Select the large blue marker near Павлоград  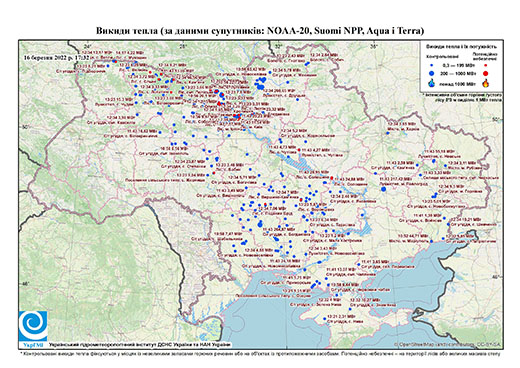[383, 189]
